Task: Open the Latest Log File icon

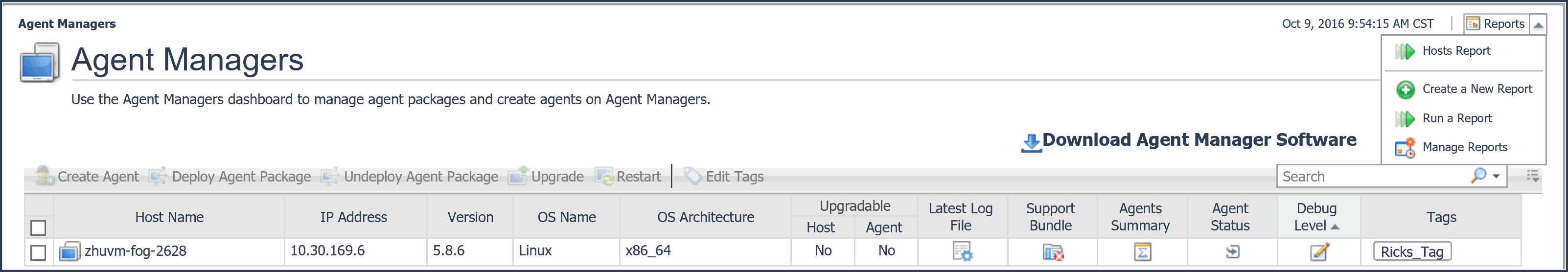Action: 962,251
